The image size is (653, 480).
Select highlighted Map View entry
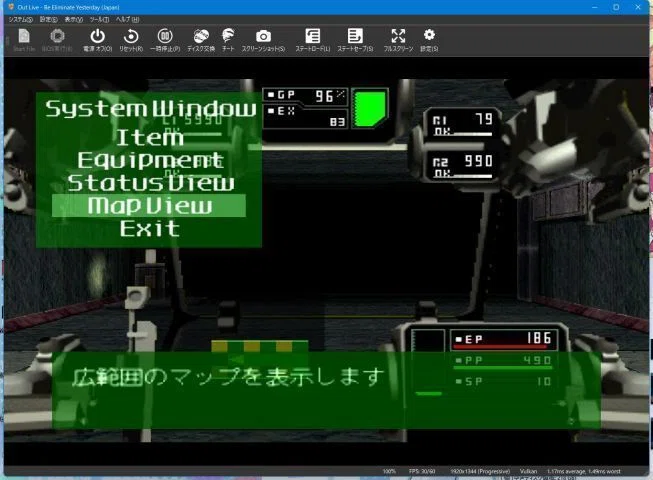[149, 205]
